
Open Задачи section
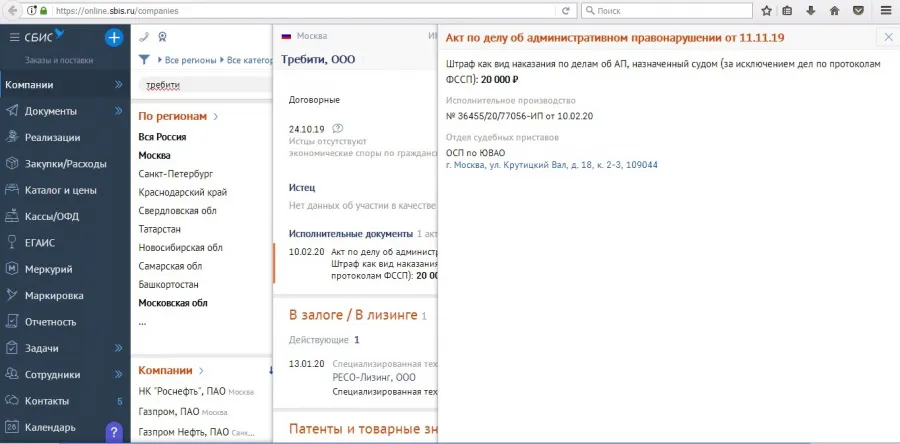(41, 349)
